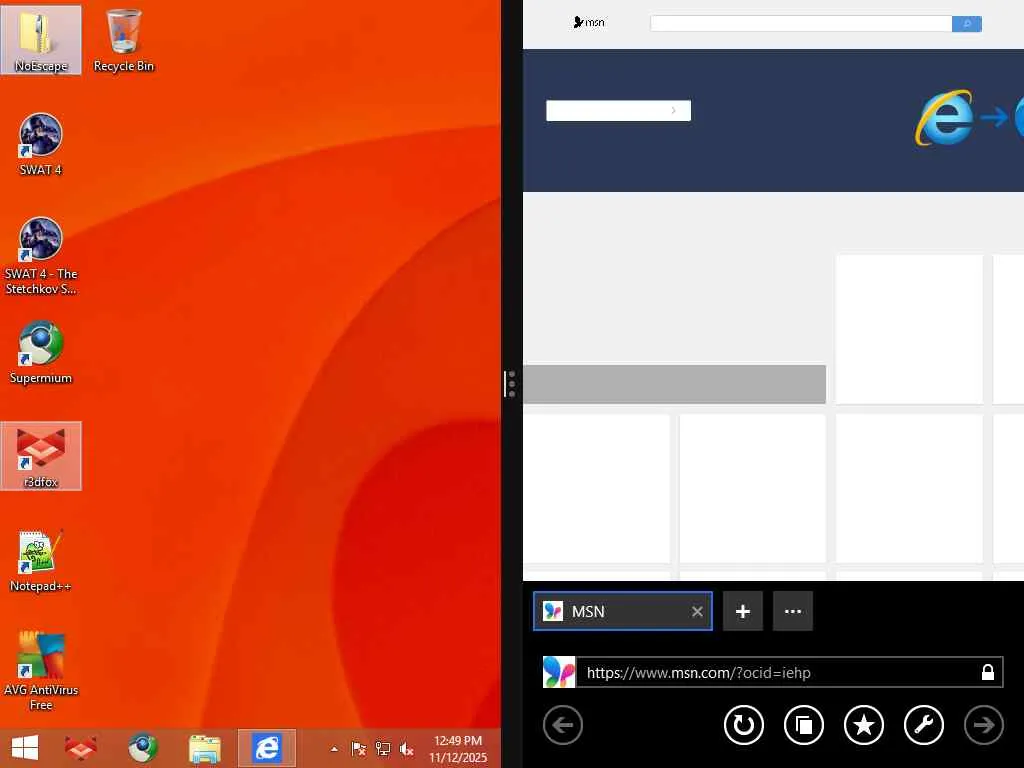This screenshot has height=768, width=1024.
Task: Open the network status tray icon
Action: pyautogui.click(x=383, y=749)
